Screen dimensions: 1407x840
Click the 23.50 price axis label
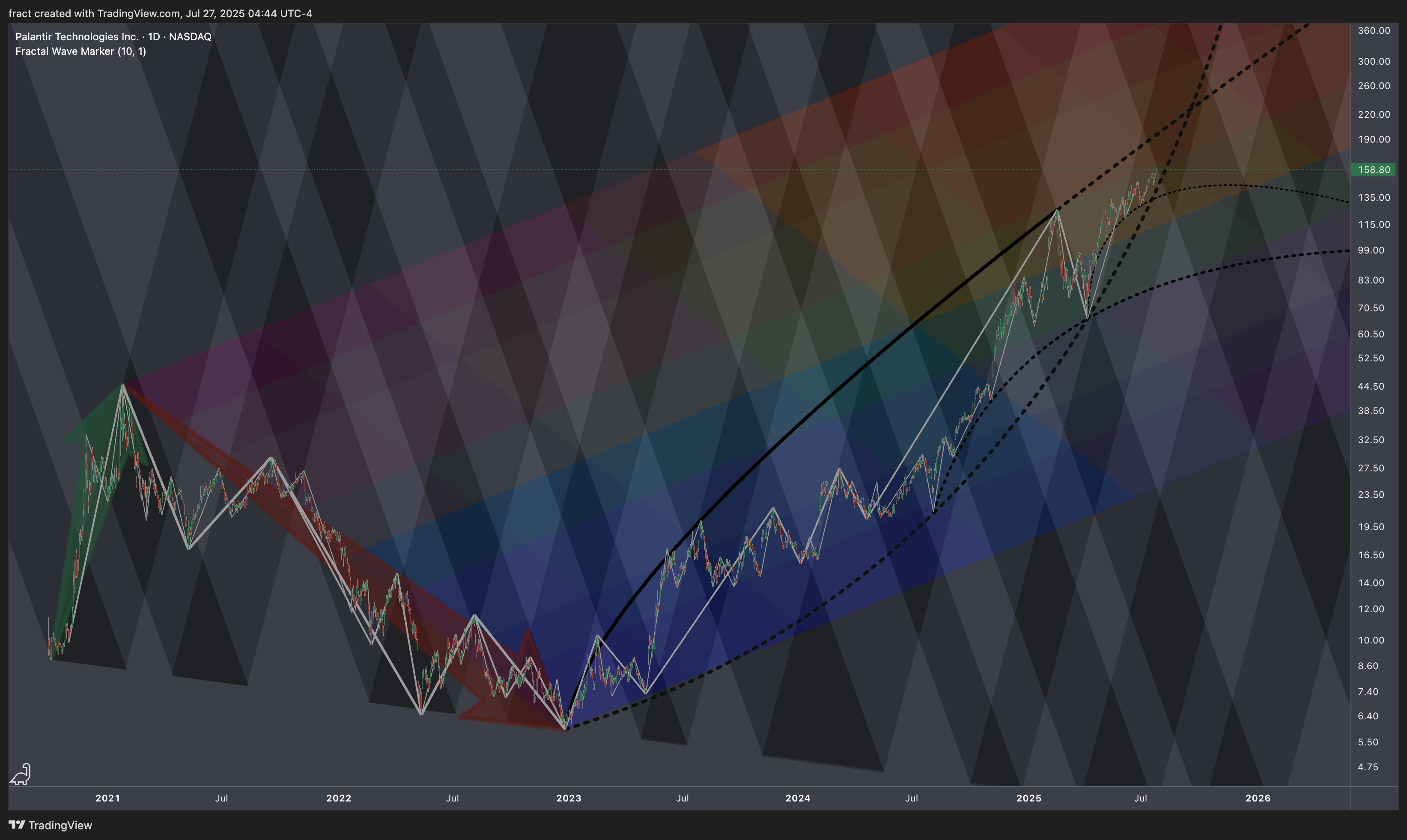pos(1371,495)
